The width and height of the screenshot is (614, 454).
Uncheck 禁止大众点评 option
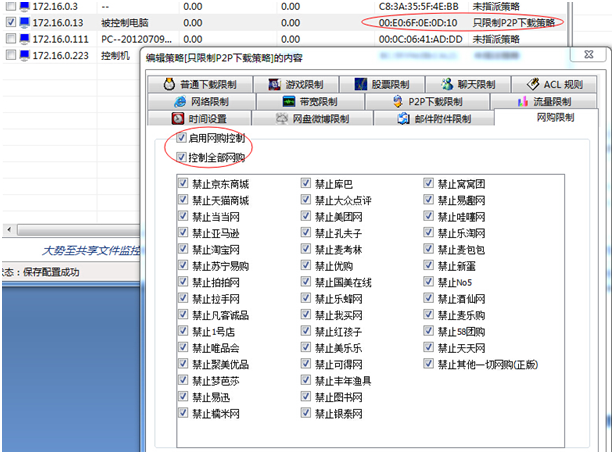click(x=306, y=200)
